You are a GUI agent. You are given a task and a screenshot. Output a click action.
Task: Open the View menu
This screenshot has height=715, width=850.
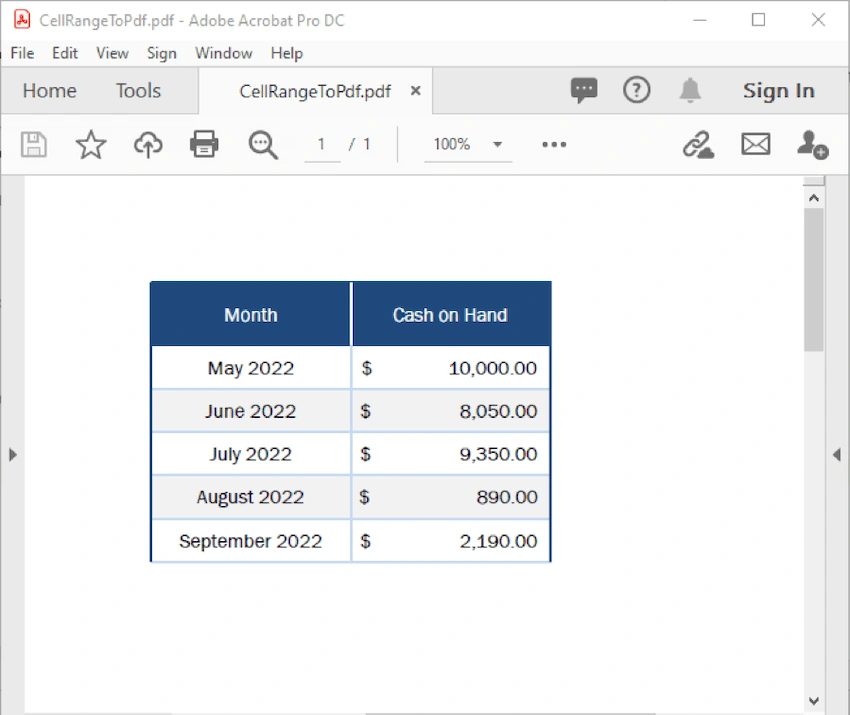tap(112, 53)
